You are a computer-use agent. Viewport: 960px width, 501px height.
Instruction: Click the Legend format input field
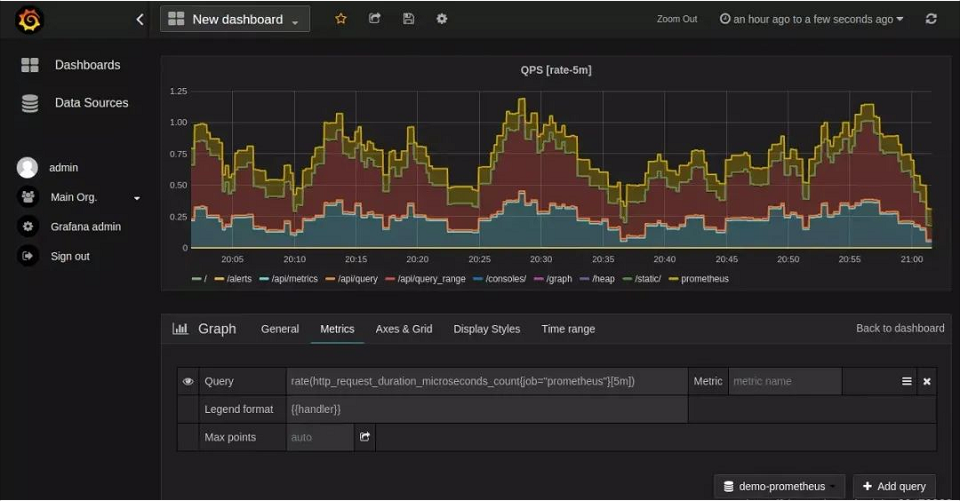[x=486, y=409]
